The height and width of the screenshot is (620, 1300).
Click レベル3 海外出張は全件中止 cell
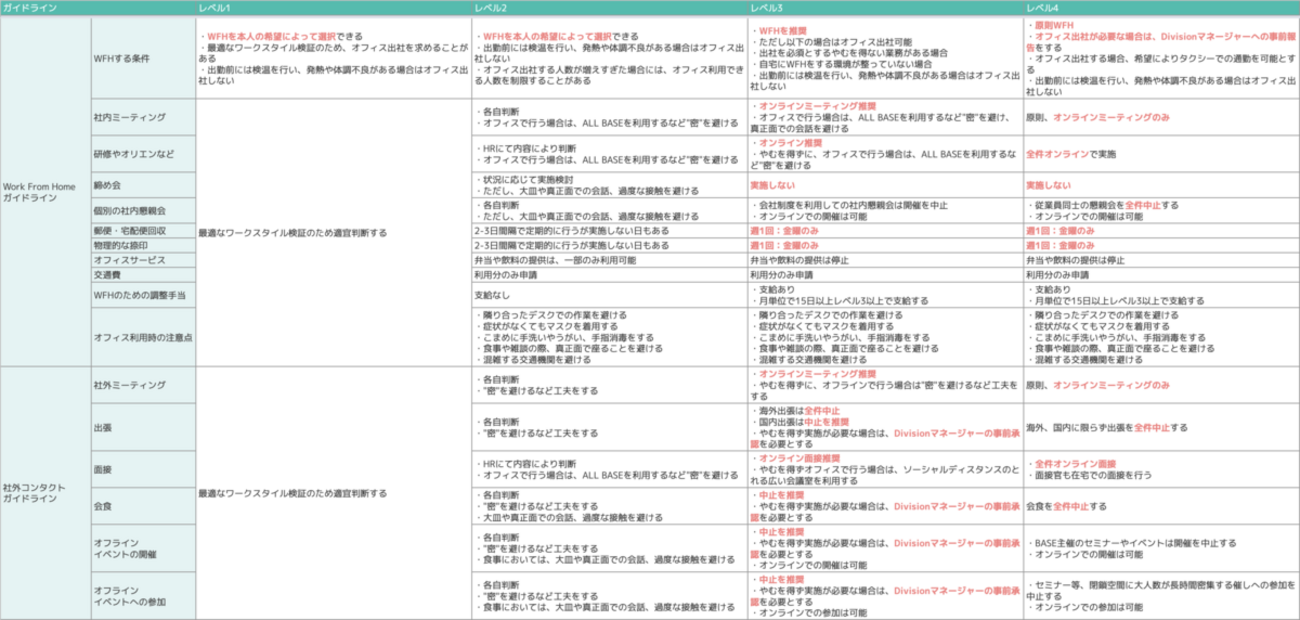[x=885, y=428]
